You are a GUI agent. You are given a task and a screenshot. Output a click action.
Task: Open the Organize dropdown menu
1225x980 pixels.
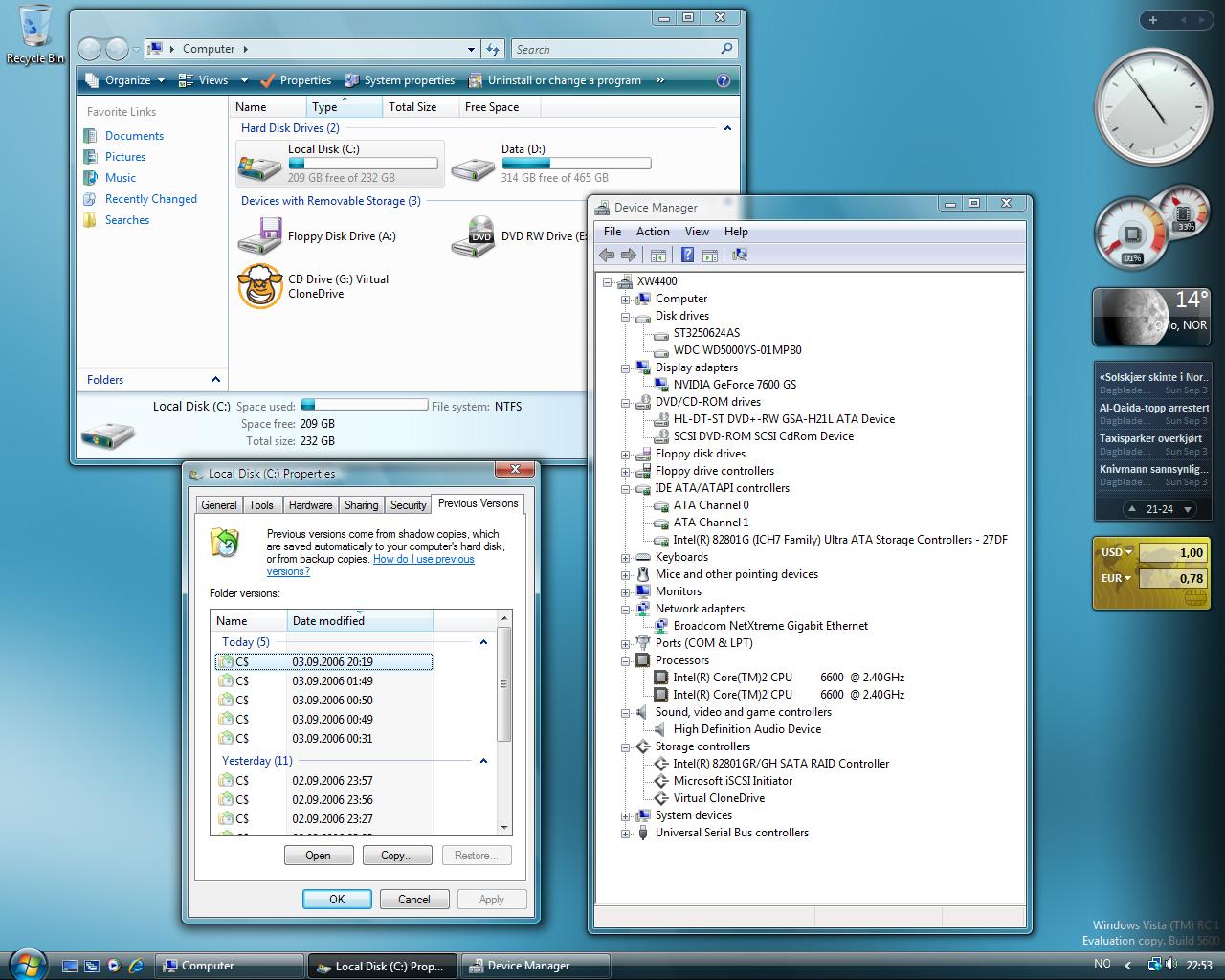124,80
